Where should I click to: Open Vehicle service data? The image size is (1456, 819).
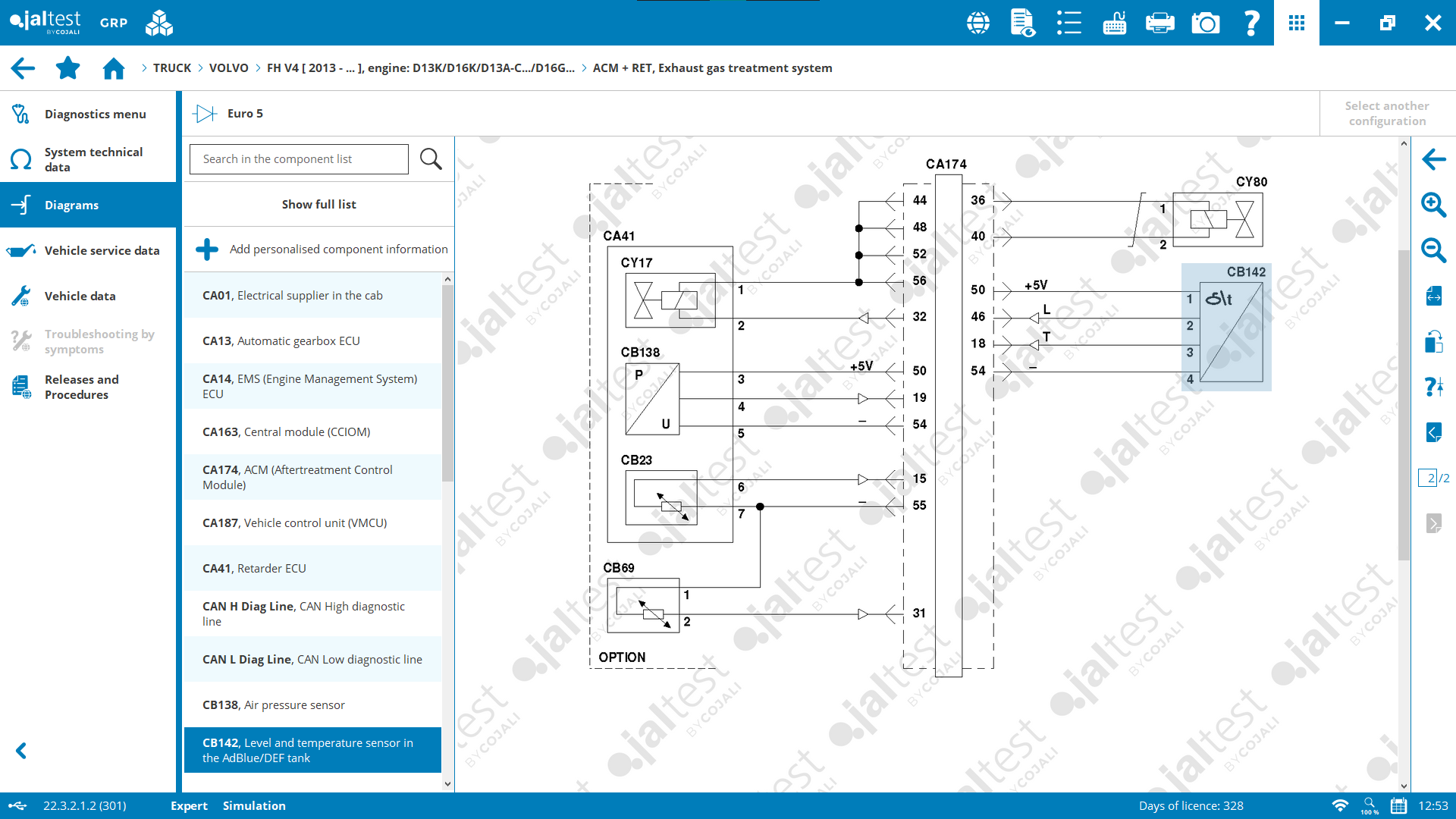coord(88,250)
